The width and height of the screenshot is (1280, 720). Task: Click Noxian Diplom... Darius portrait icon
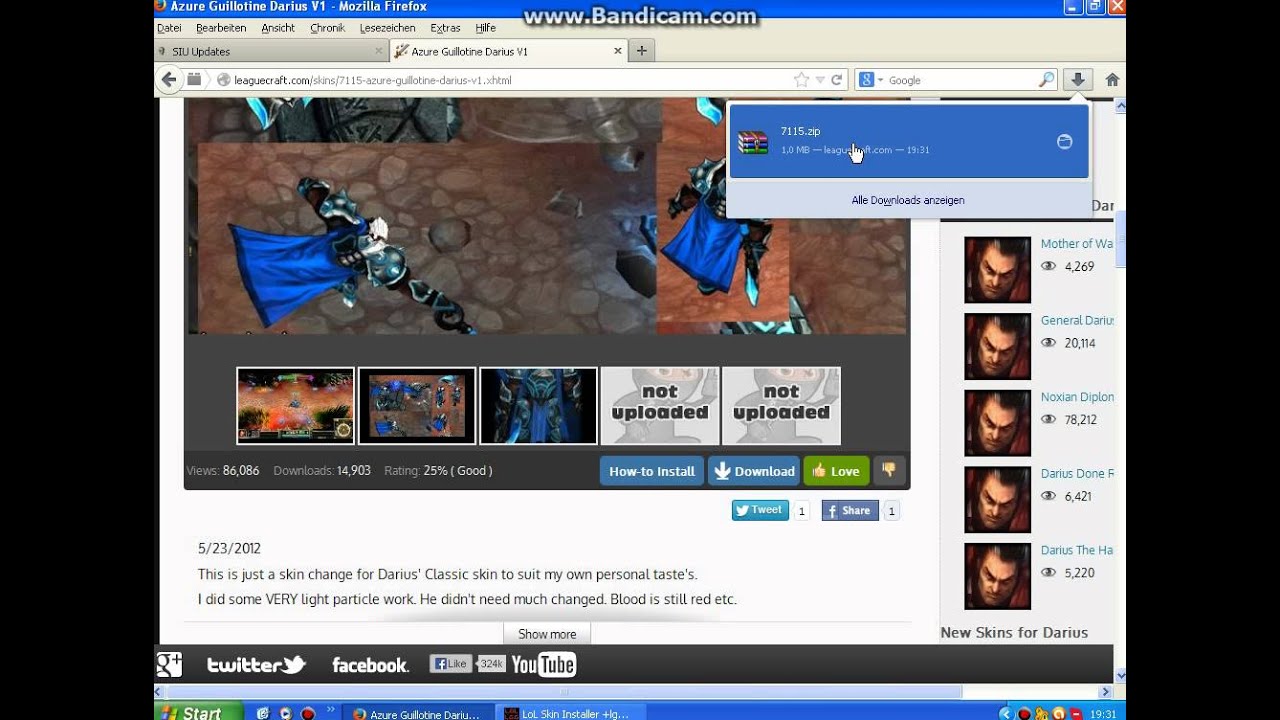click(997, 423)
